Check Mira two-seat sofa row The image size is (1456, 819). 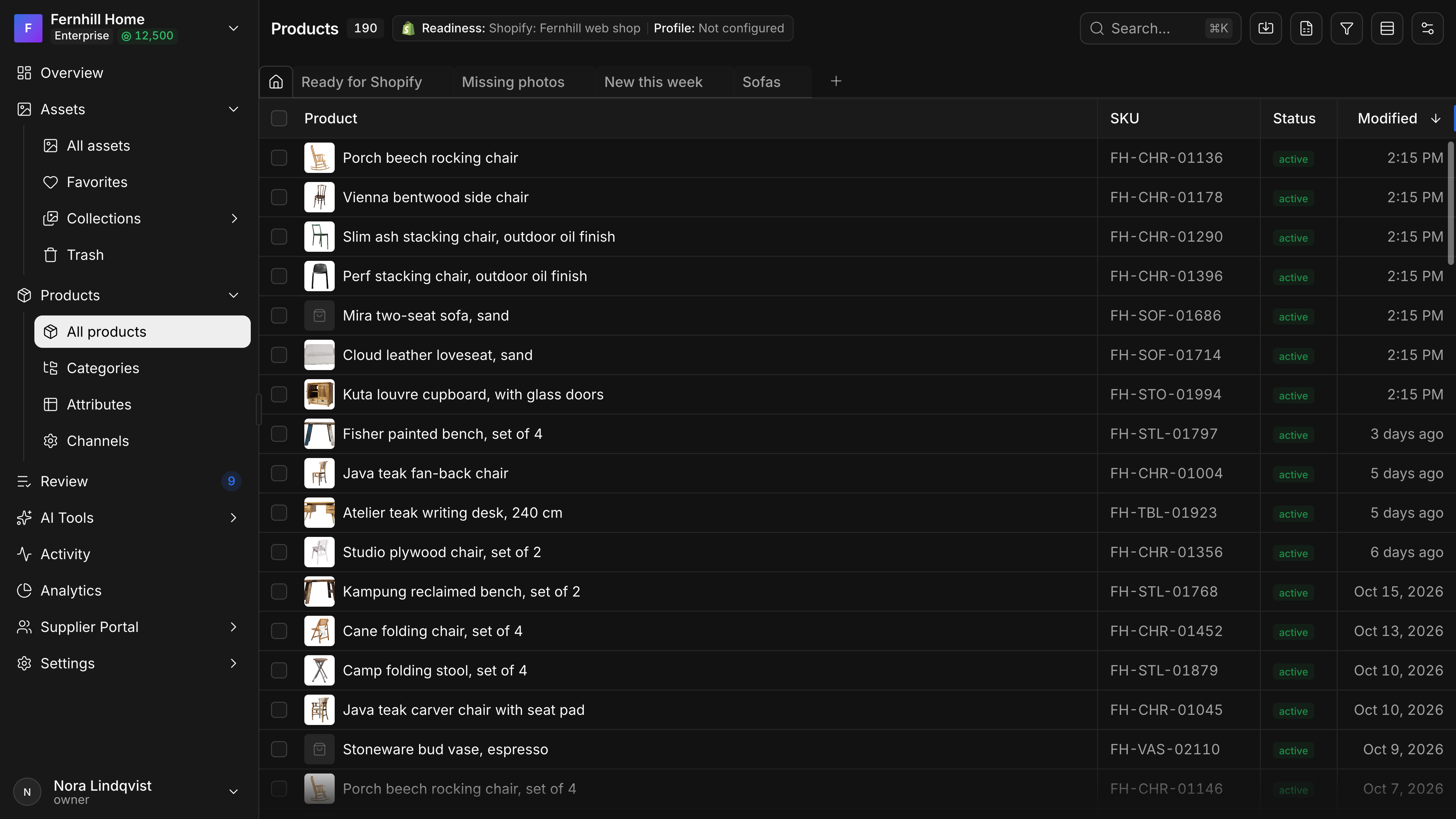pyautogui.click(x=279, y=315)
